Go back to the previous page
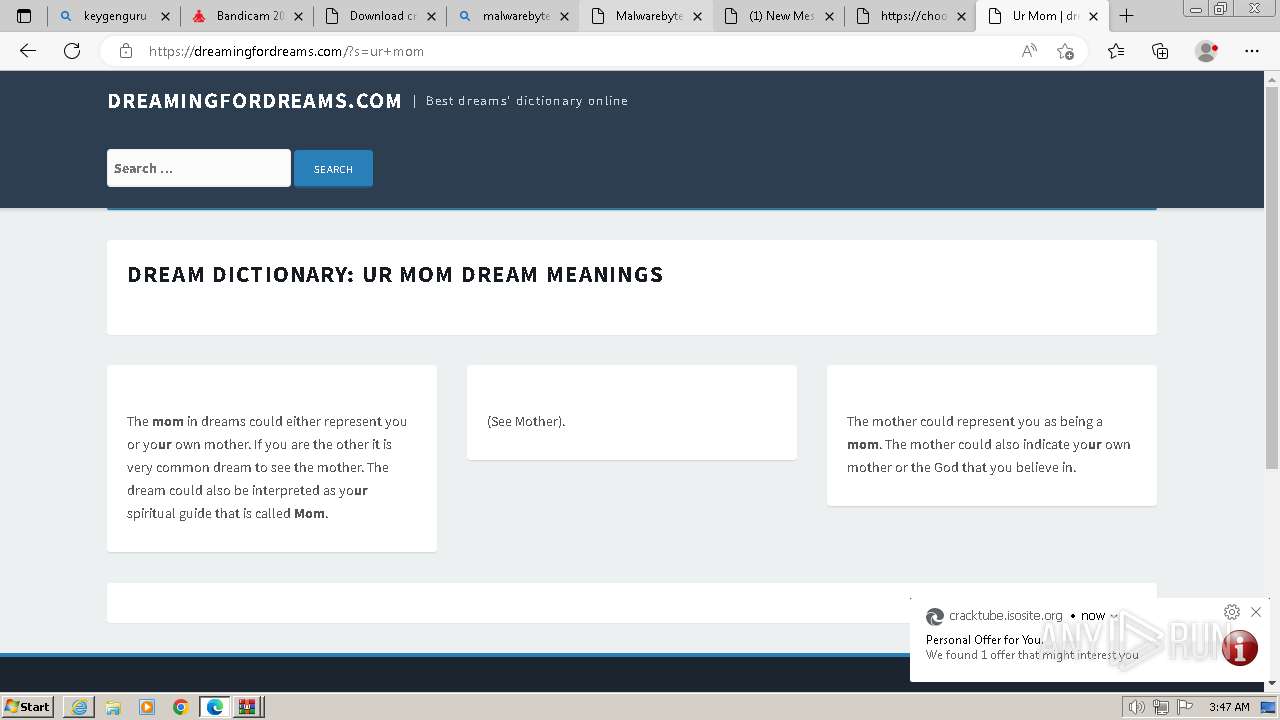 (28, 51)
